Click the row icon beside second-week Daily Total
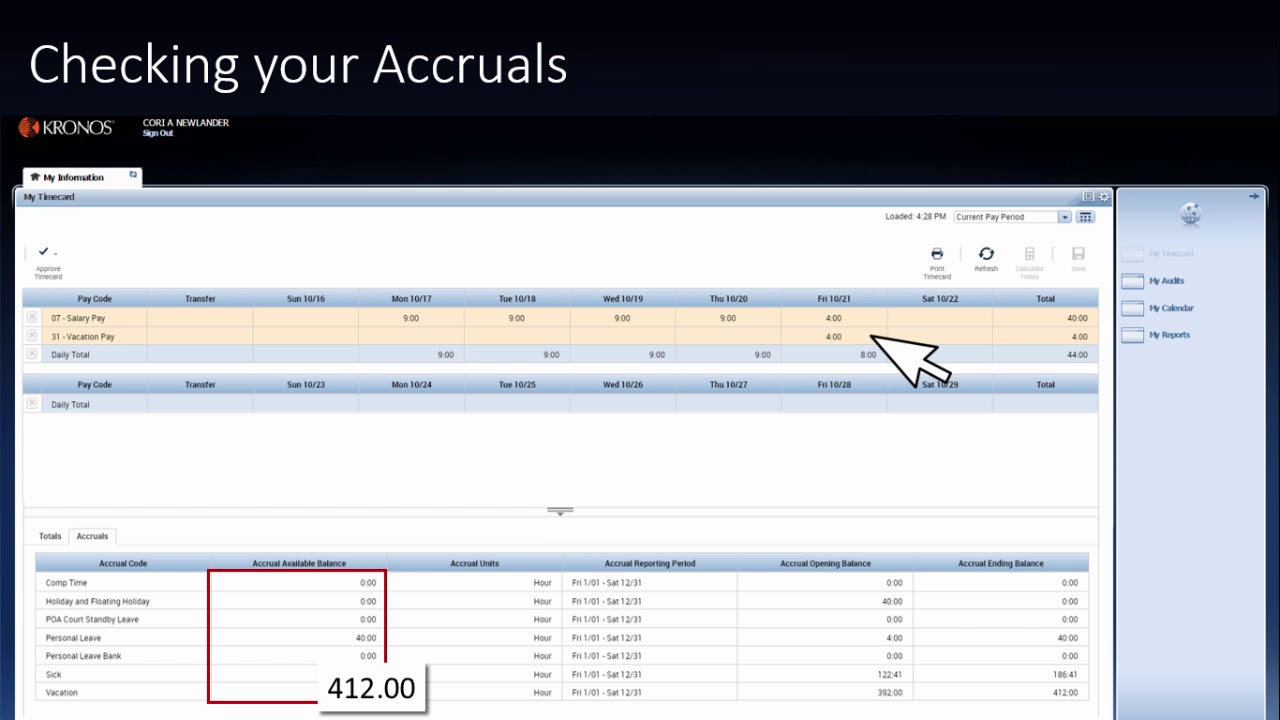 (32, 404)
